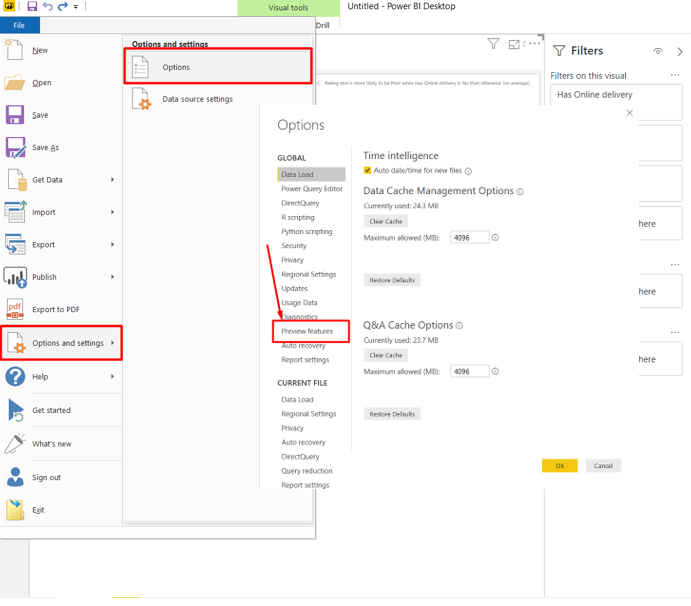Toggle Auto date/time for new files checkbox

[367, 171]
